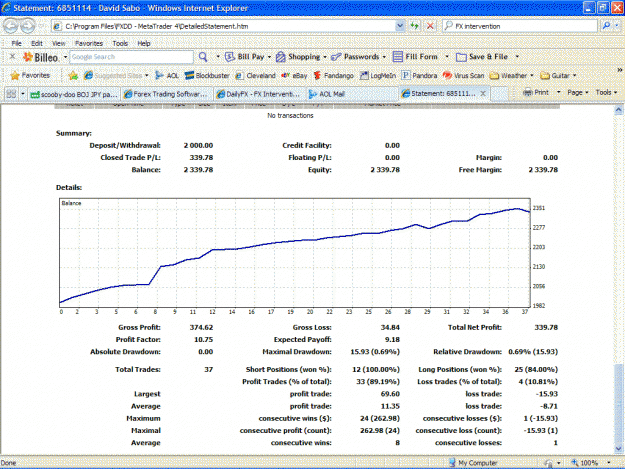Open search provider dropdown arrow
The height and width of the screenshot is (469, 625).
click(x=617, y=26)
